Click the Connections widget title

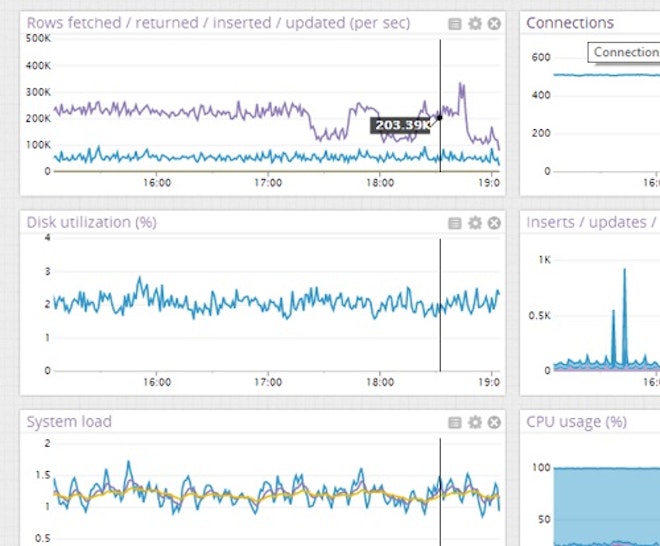pyautogui.click(x=570, y=23)
